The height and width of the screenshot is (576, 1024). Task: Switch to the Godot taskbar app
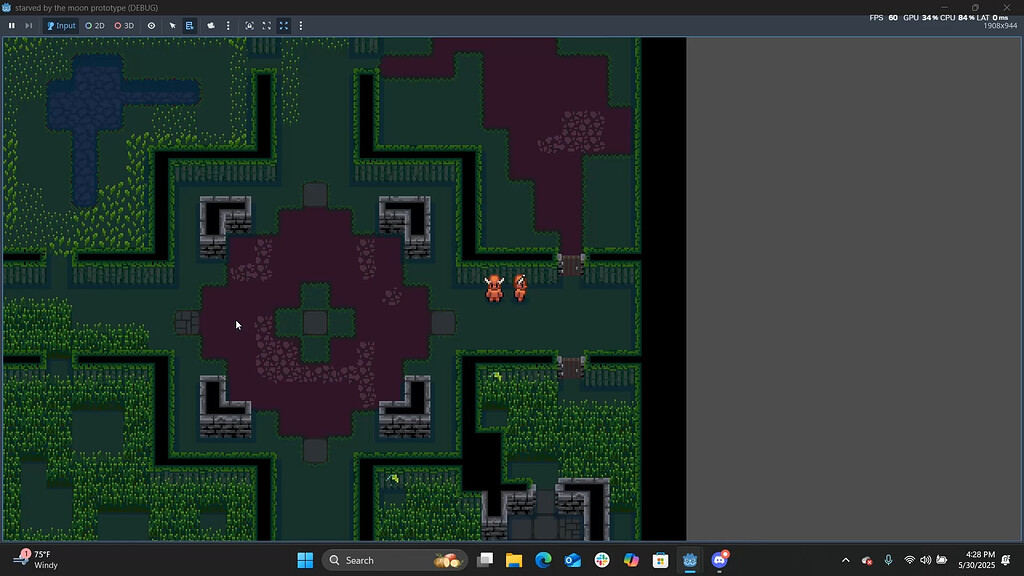click(x=690, y=560)
